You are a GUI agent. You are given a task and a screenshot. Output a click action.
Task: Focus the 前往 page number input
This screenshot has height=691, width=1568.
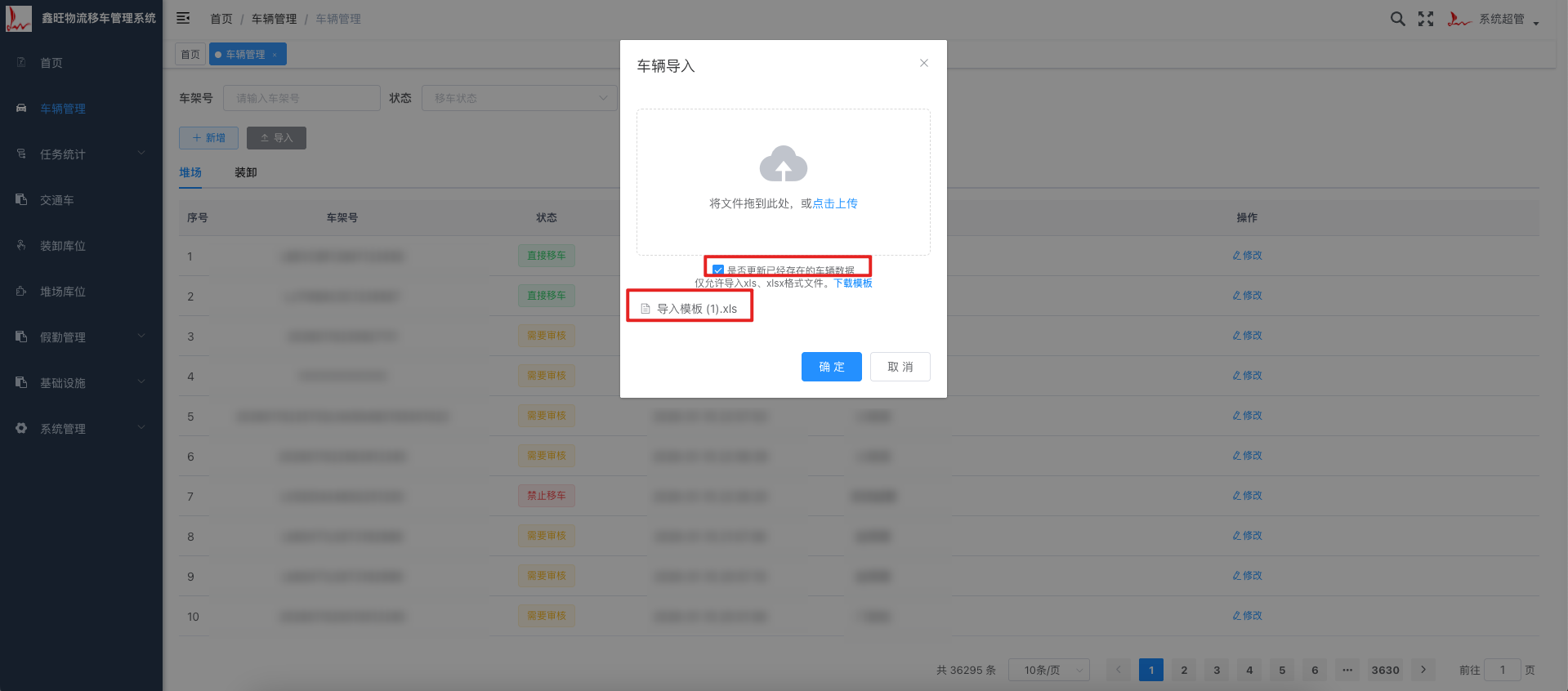[x=1502, y=670]
